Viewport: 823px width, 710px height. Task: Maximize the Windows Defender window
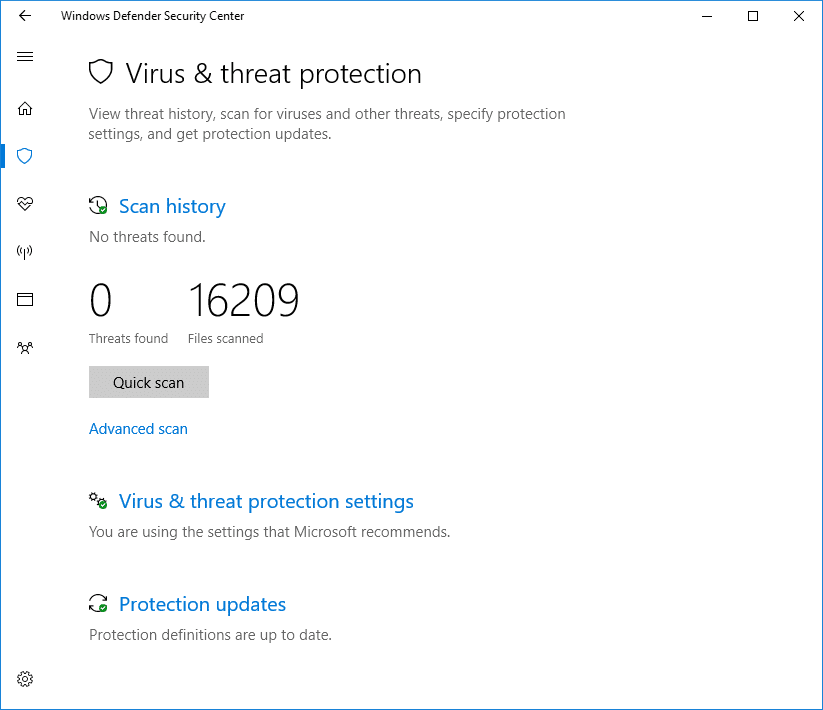(753, 16)
